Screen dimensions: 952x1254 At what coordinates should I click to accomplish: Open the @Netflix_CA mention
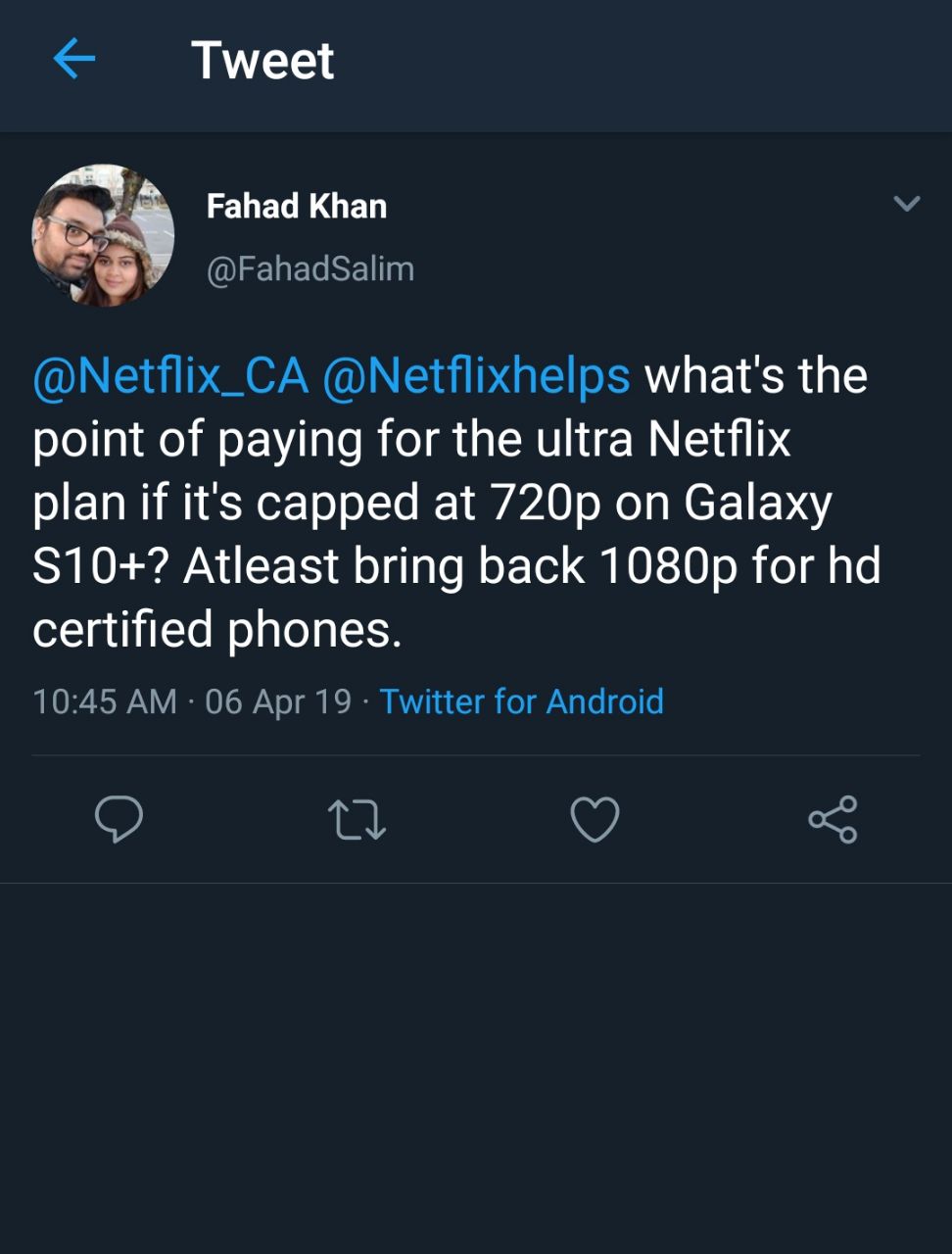[170, 376]
